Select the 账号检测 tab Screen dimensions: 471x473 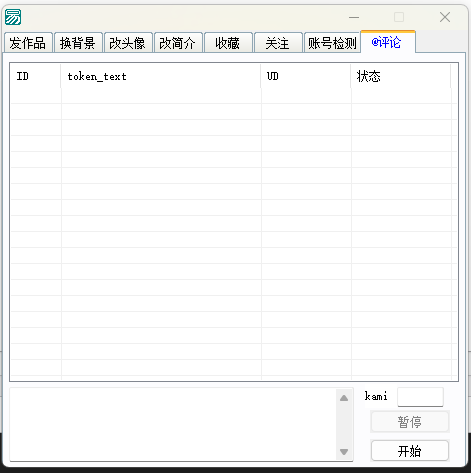tap(332, 43)
